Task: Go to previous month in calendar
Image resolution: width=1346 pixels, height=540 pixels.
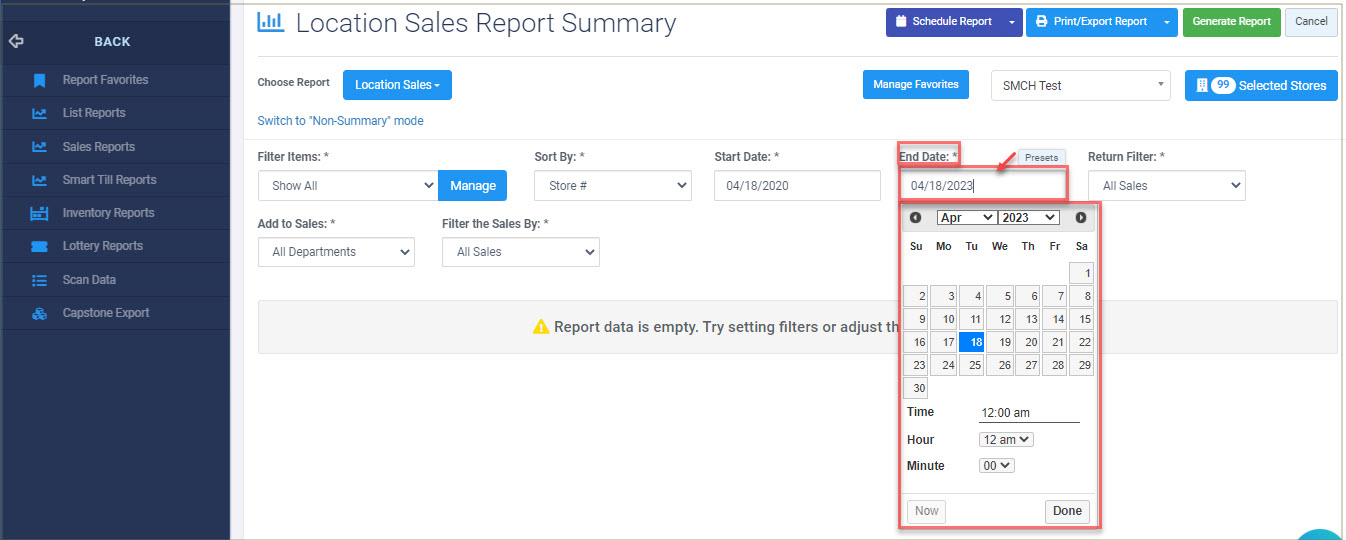Action: pyautogui.click(x=915, y=218)
